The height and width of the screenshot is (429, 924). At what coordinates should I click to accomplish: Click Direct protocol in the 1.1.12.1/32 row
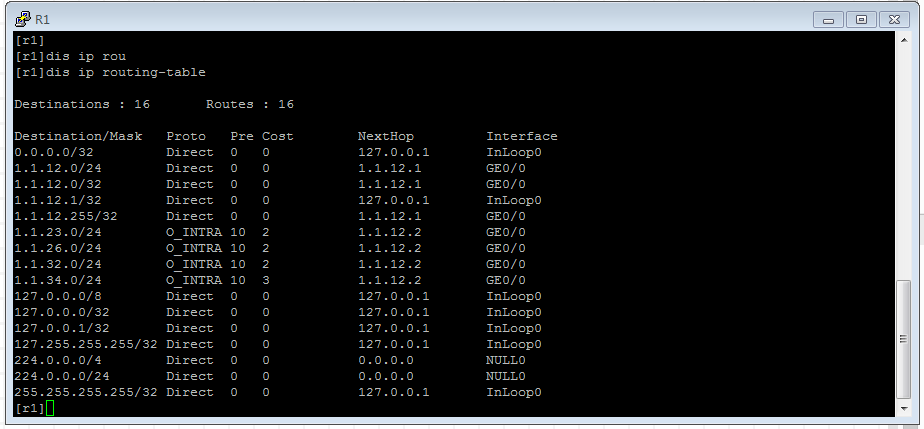tap(190, 200)
